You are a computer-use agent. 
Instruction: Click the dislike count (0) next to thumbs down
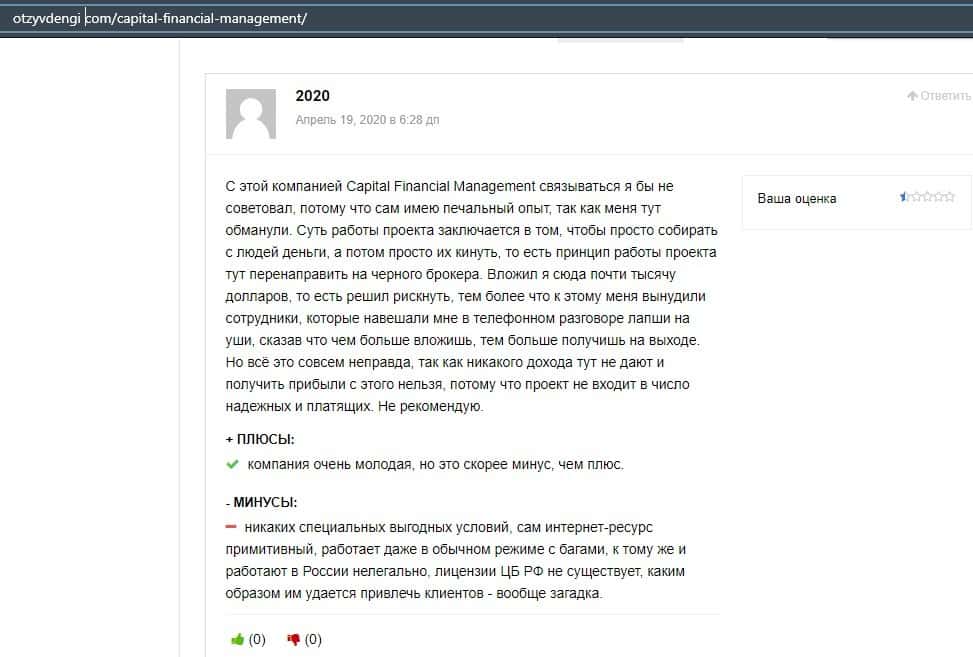313,639
